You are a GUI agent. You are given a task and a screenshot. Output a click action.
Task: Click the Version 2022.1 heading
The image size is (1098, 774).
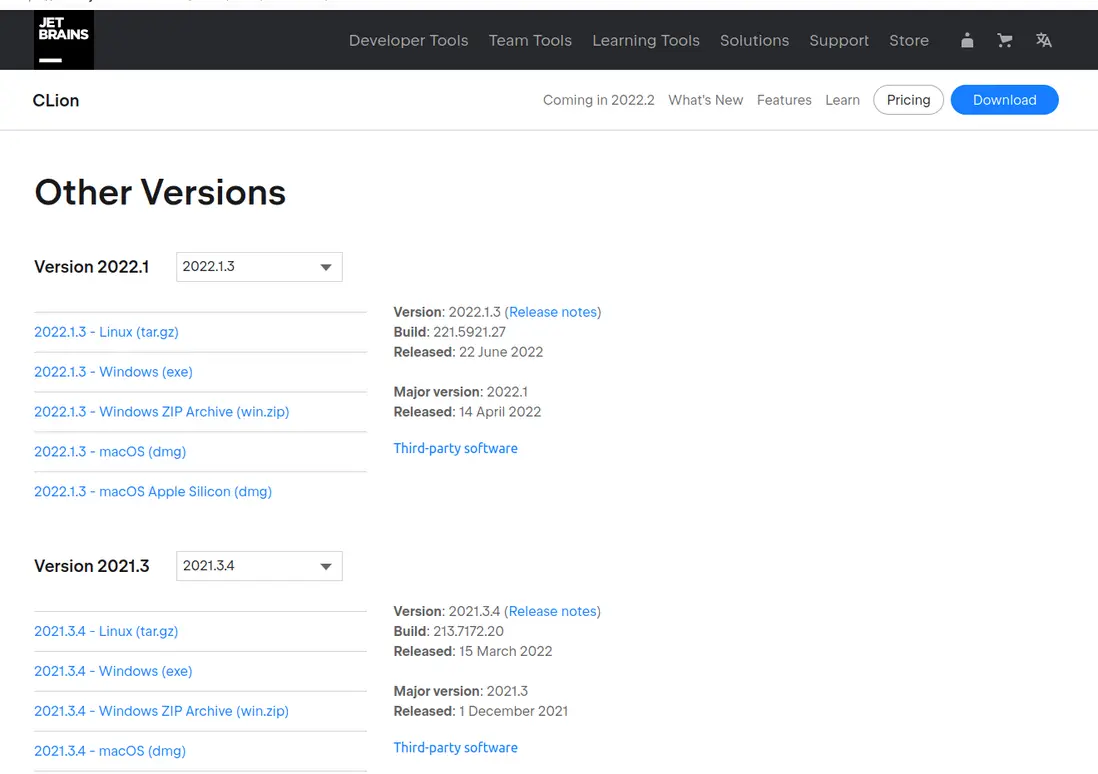92,267
